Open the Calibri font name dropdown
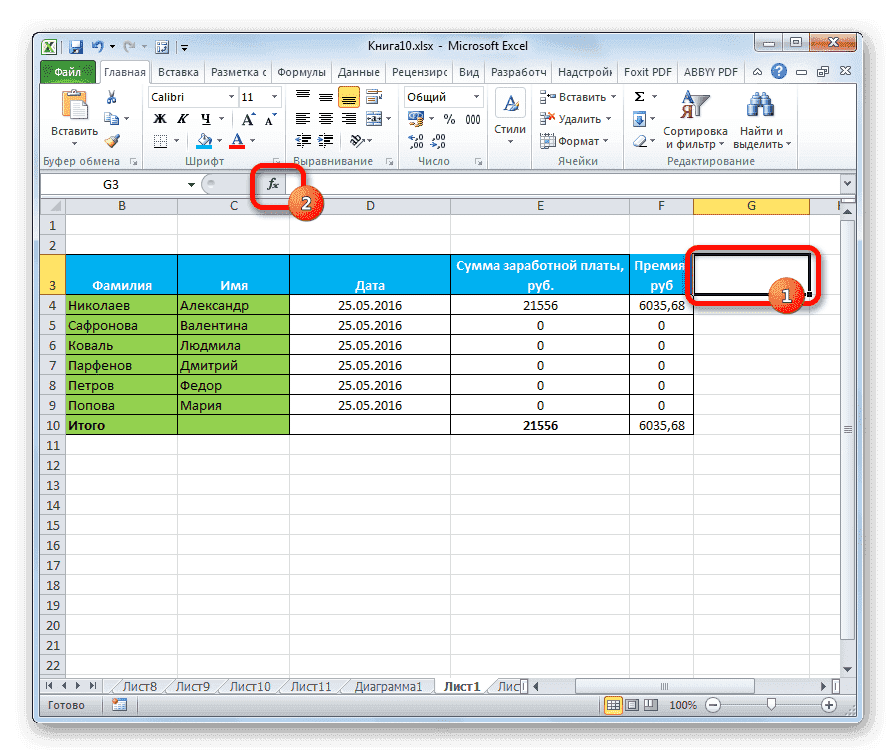 (x=229, y=97)
